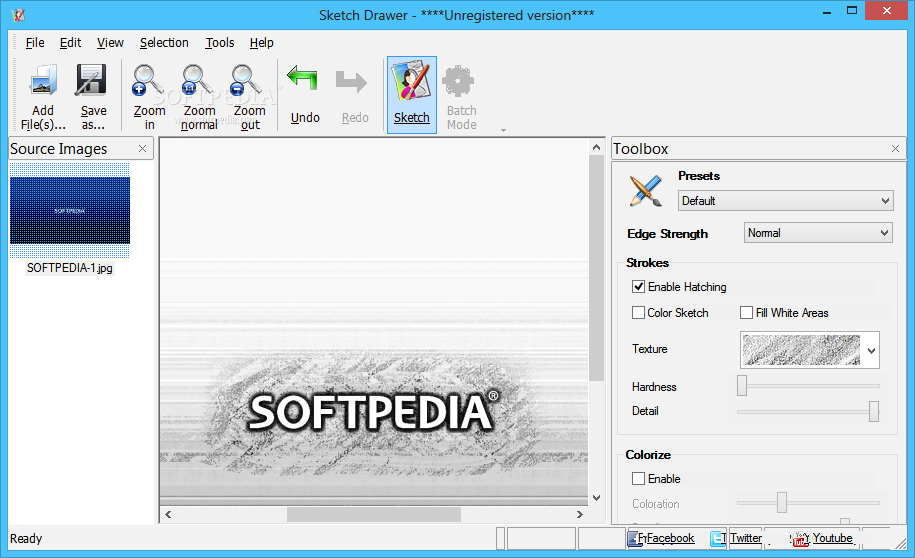Click the Ready status text
The height and width of the screenshot is (558, 915).
click(26, 538)
